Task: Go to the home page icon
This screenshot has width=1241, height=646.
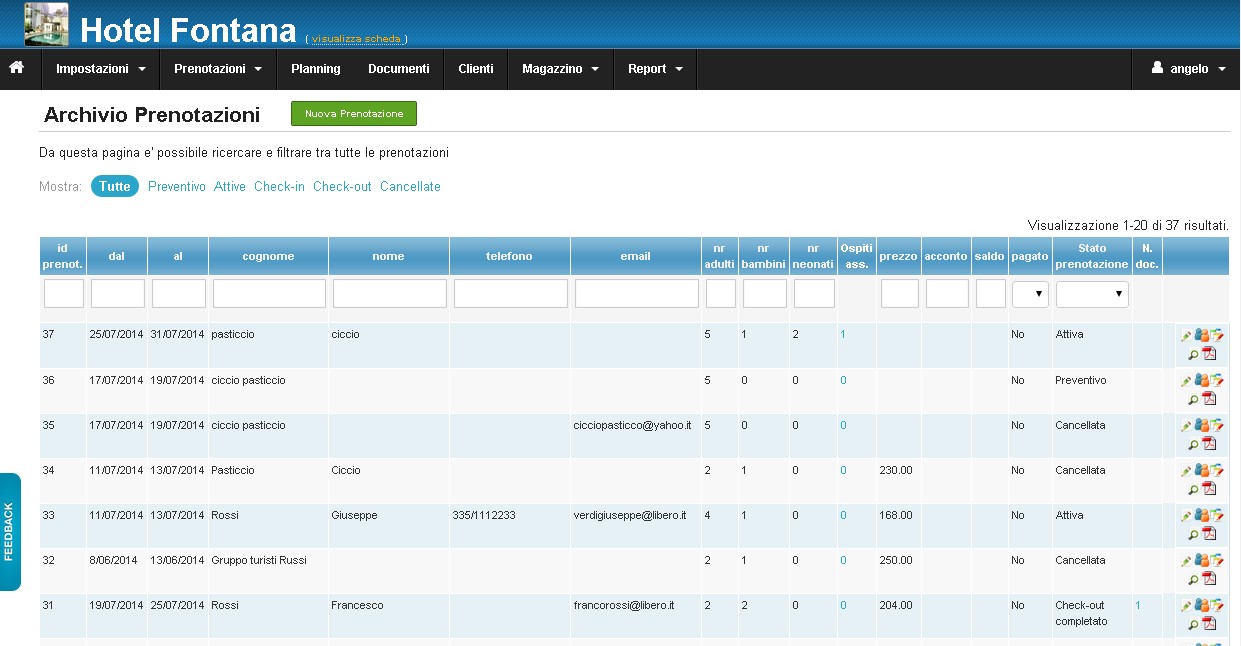Action: click(x=16, y=68)
